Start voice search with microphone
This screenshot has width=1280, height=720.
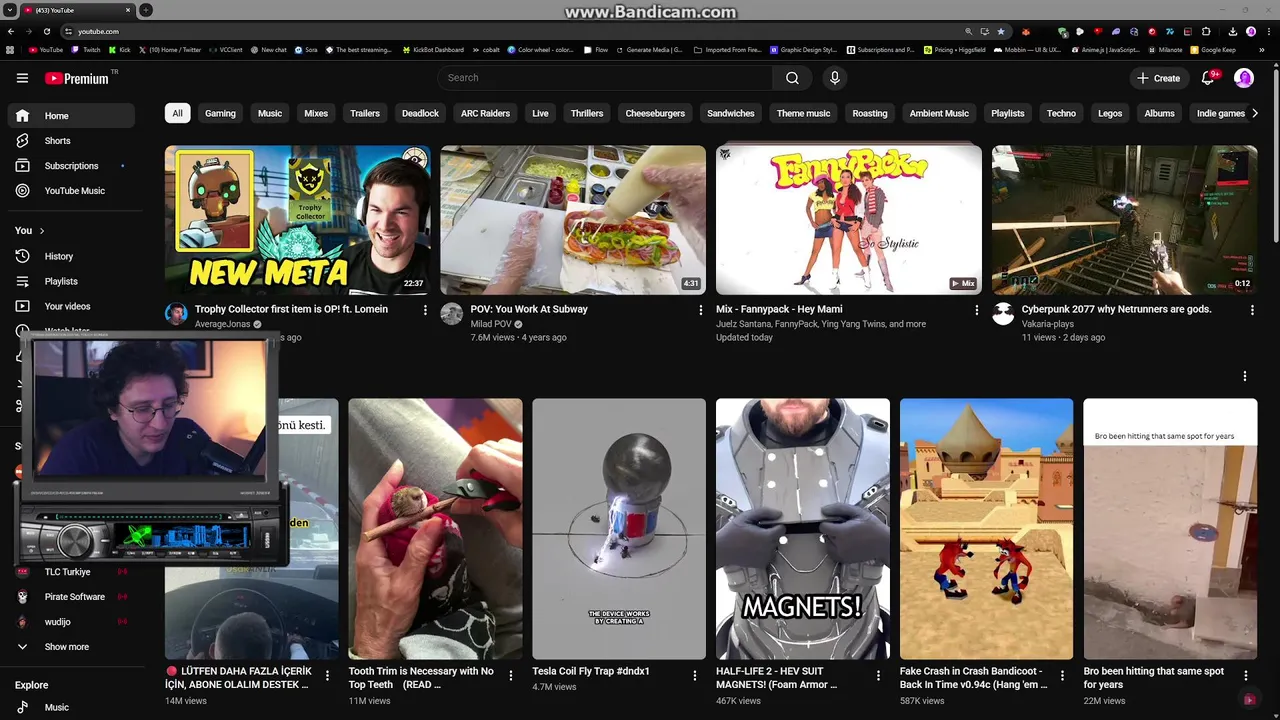pyautogui.click(x=835, y=78)
